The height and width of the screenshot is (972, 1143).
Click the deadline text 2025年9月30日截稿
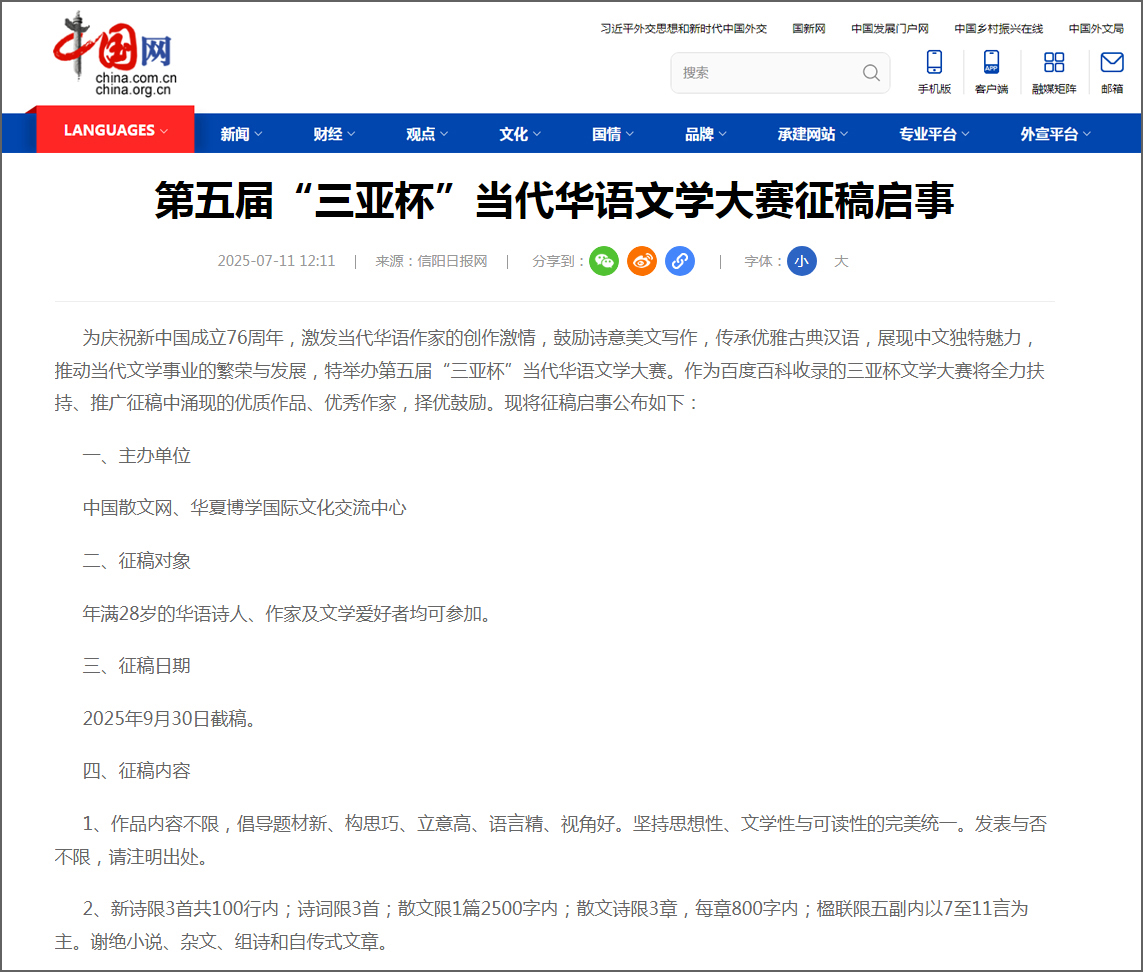tap(169, 719)
